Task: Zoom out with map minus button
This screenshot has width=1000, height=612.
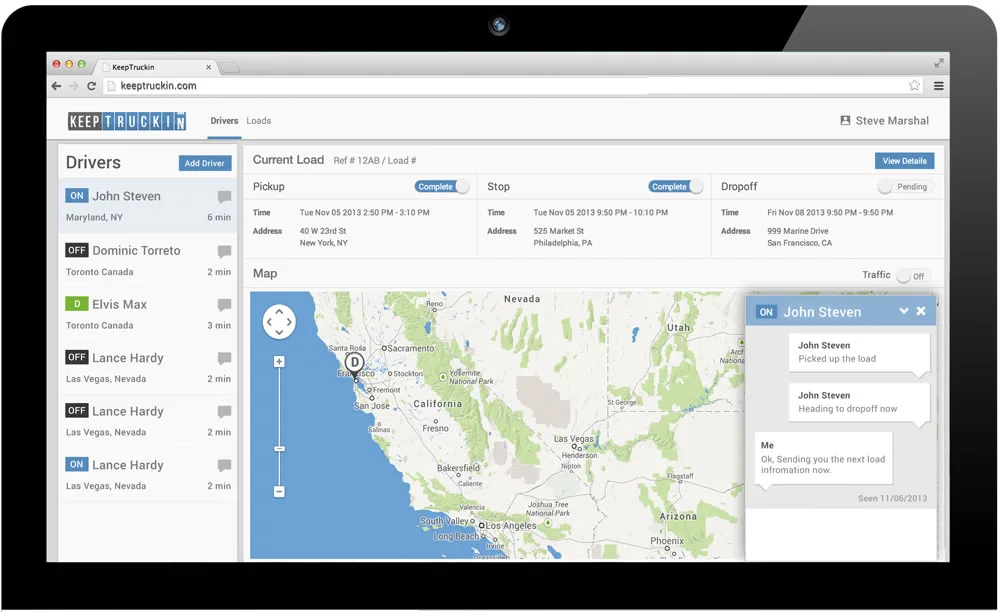Action: point(279,492)
